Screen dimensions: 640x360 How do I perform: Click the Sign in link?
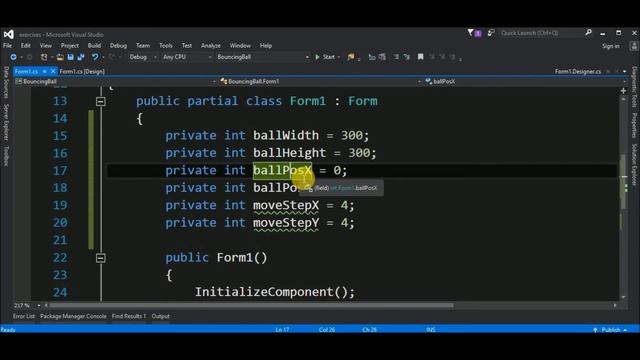point(611,46)
